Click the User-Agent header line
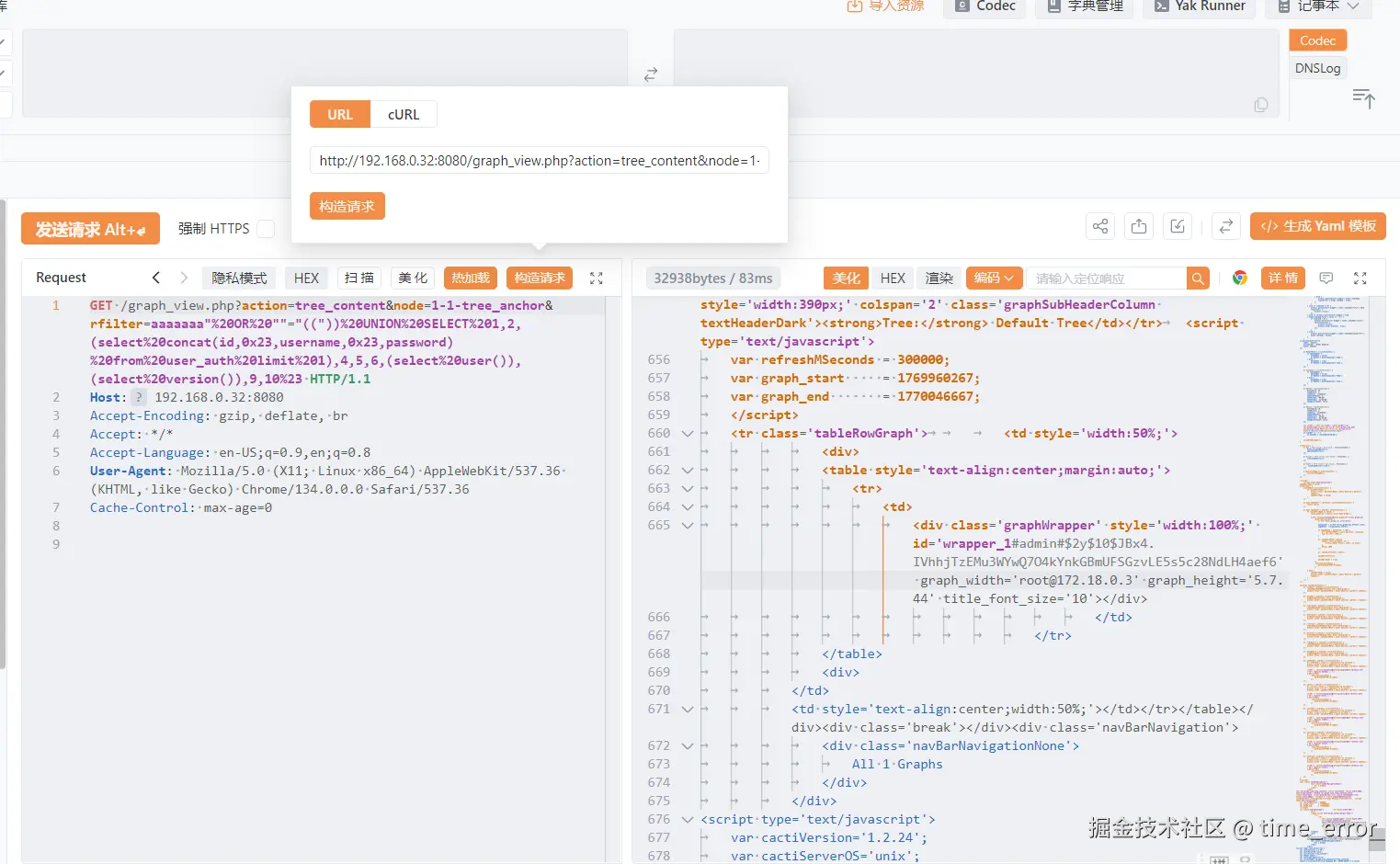 pyautogui.click(x=327, y=480)
